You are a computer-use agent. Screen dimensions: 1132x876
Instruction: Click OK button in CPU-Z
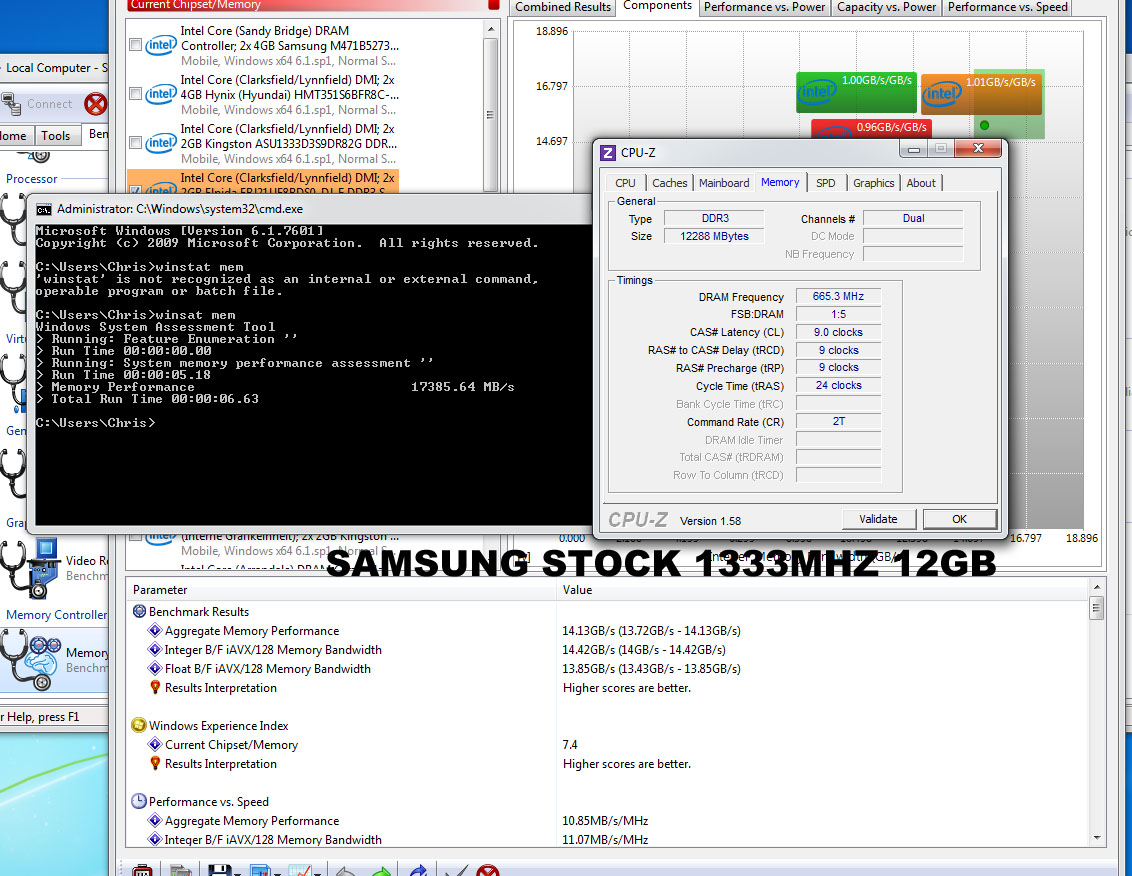tap(959, 519)
